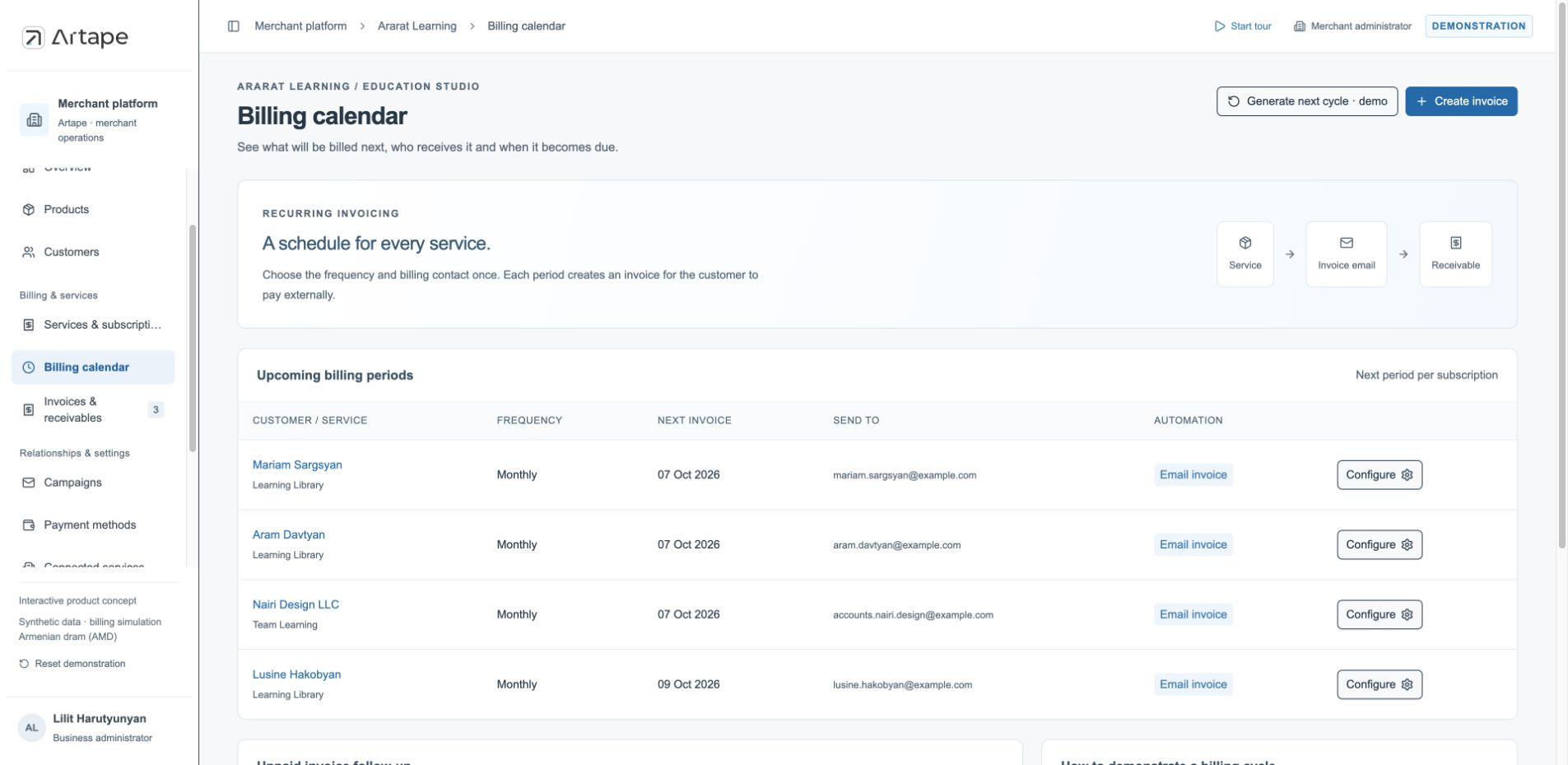The image size is (1568, 765).
Task: Open Aram Davtyan customer link
Action: coord(289,535)
